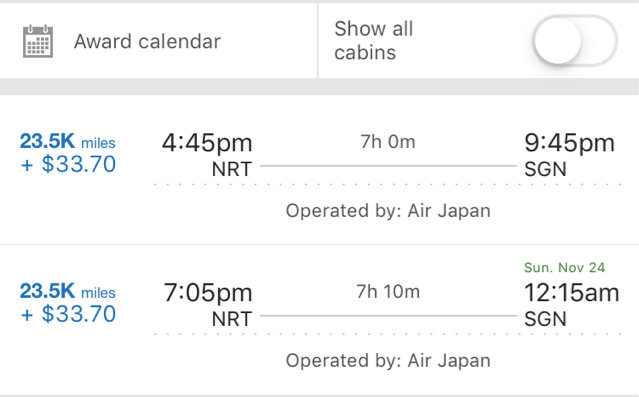Image resolution: width=639 pixels, height=397 pixels.
Task: Tap the first Operated by: Air Japan text
Action: tap(388, 211)
